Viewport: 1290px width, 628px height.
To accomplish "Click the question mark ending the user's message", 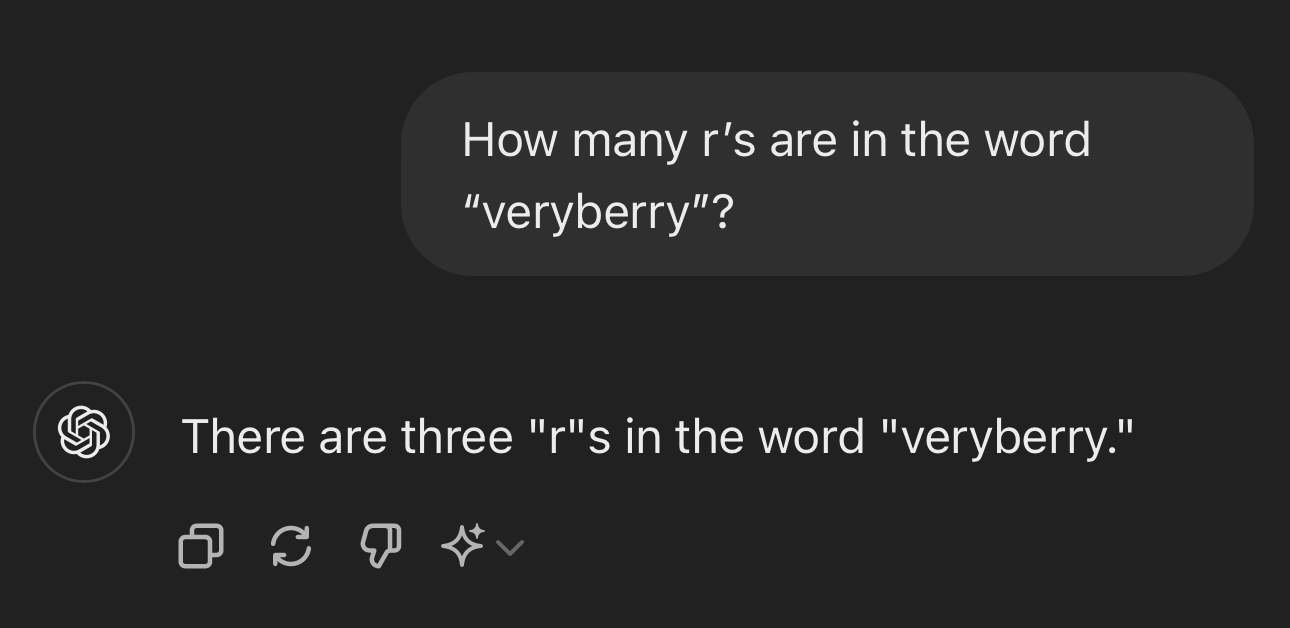I will tap(723, 213).
